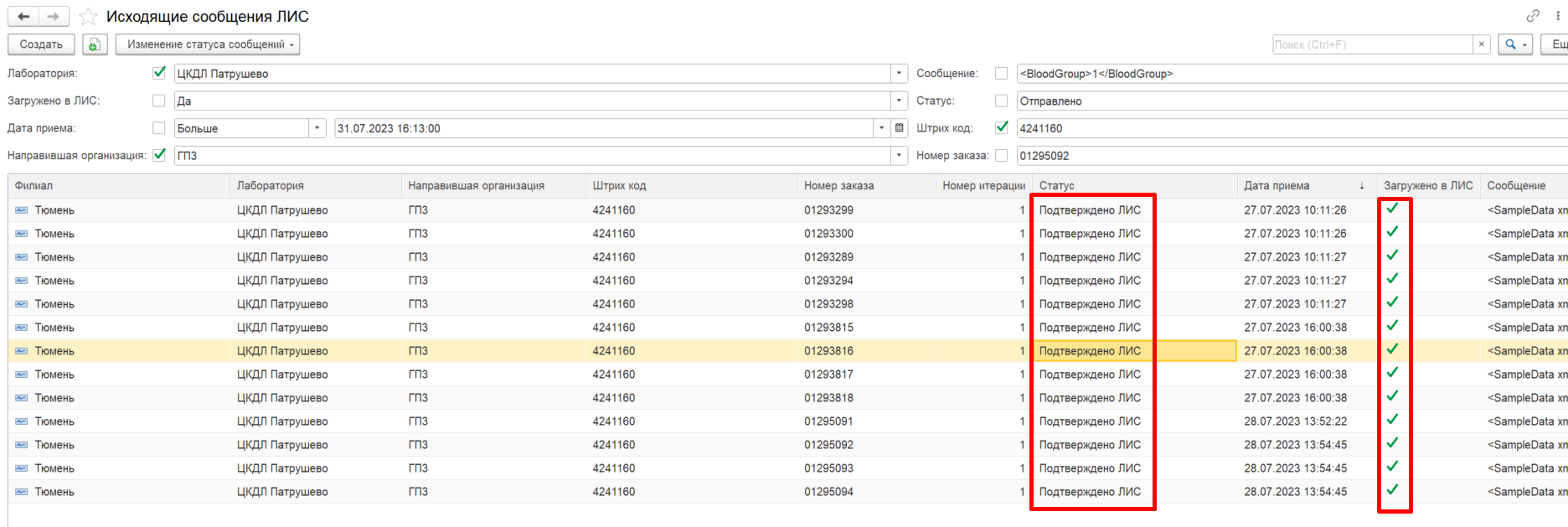1568x527 pixels.
Task: Open the vertical three-dots menu
Action: click(x=1558, y=16)
